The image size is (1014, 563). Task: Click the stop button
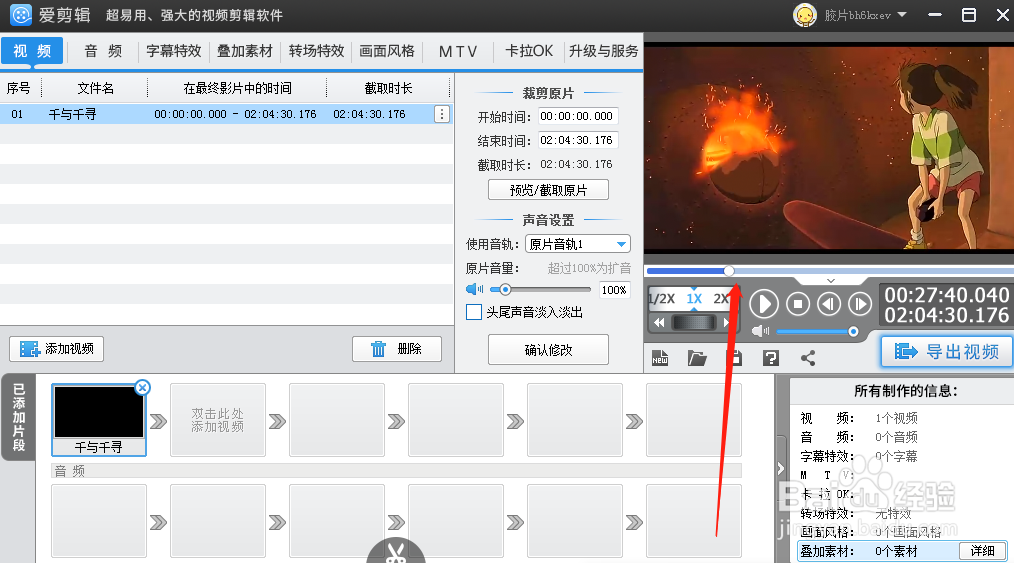(x=798, y=304)
